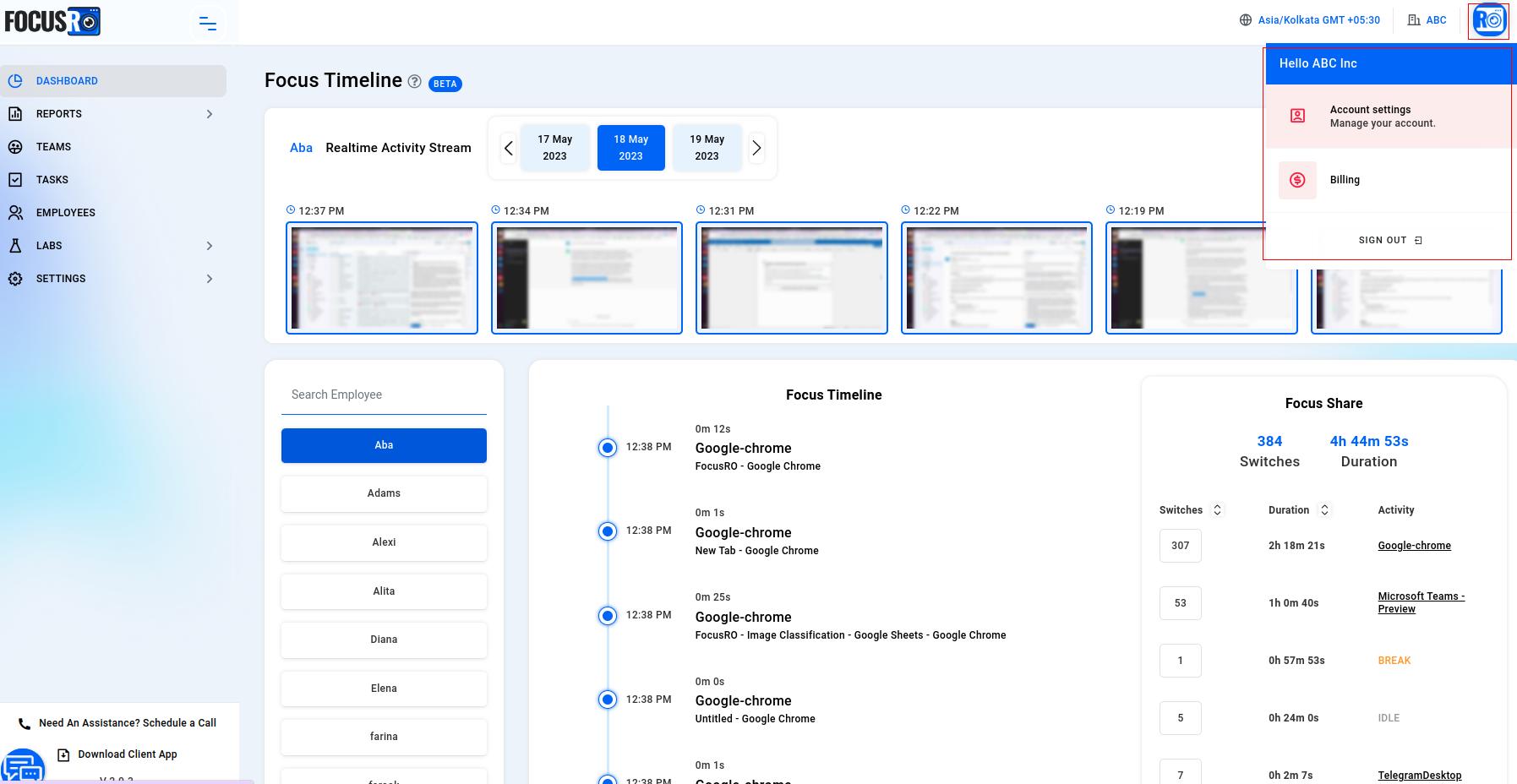Click the clock icon at 12:37 PM

(291, 210)
